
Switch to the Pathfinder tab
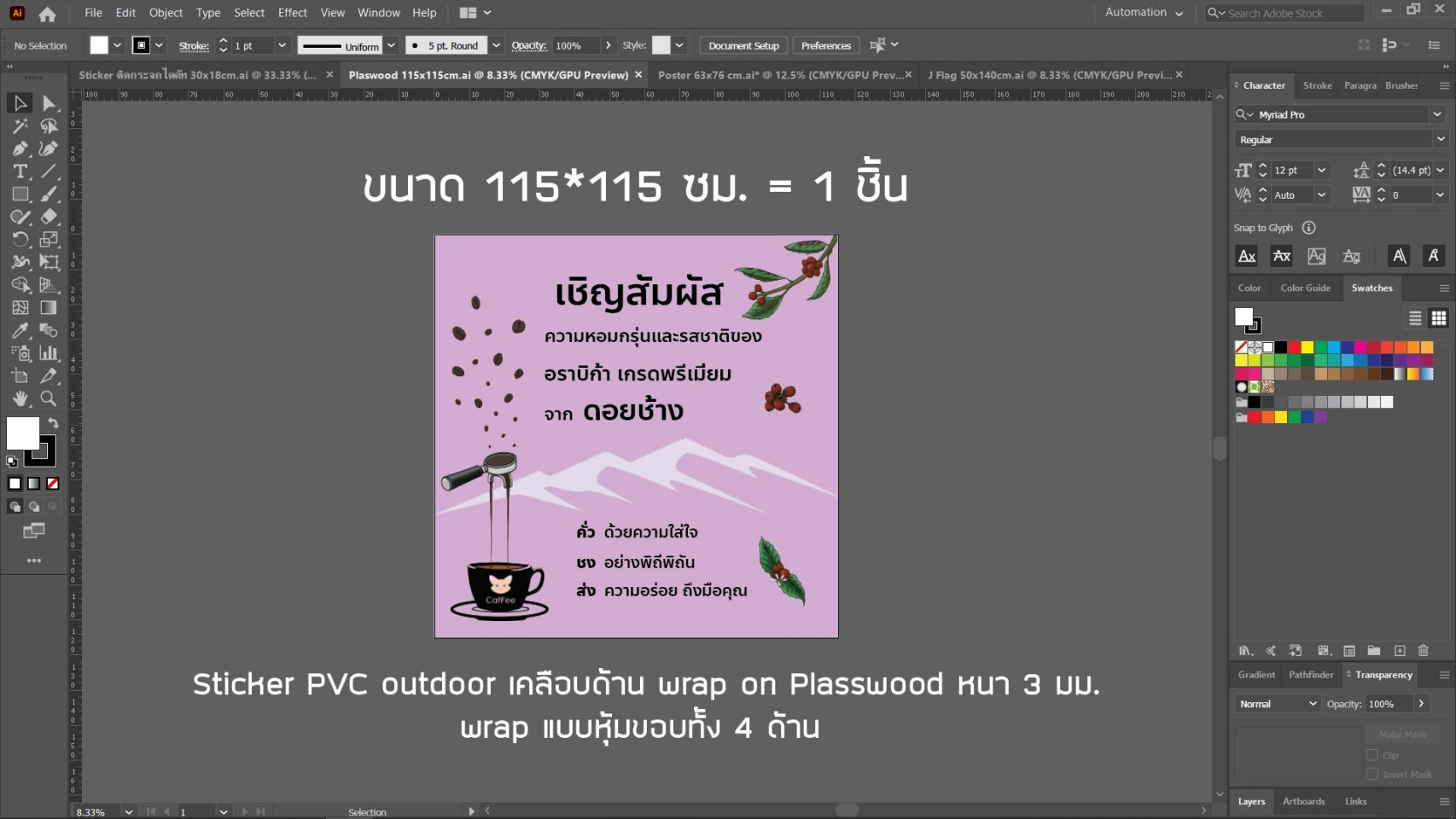(1311, 674)
